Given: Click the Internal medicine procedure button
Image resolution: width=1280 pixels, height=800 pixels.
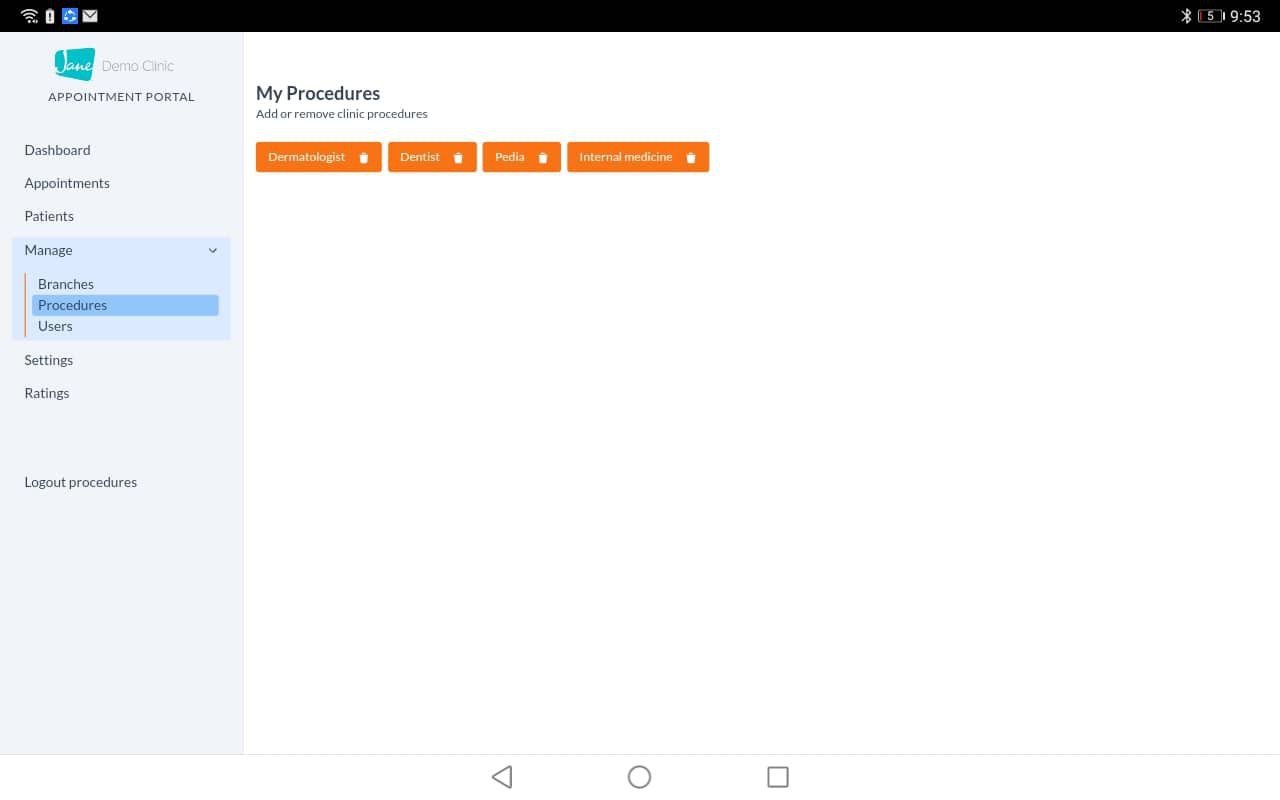Looking at the screenshot, I should coord(638,157).
